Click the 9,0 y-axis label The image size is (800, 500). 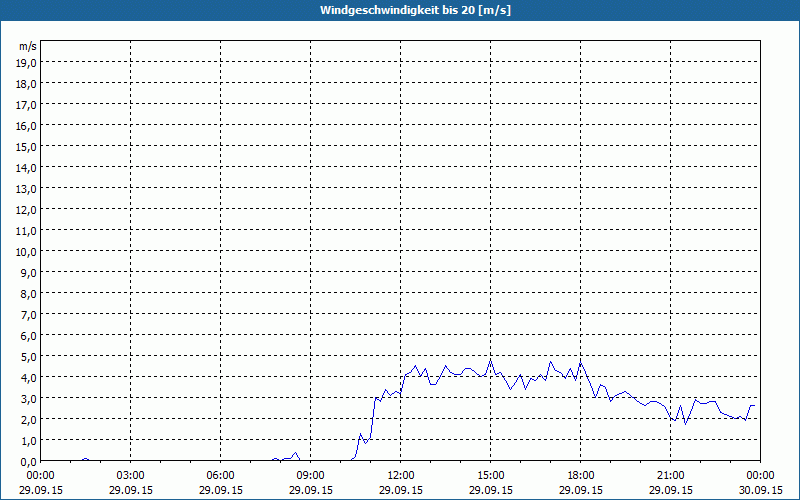29,272
